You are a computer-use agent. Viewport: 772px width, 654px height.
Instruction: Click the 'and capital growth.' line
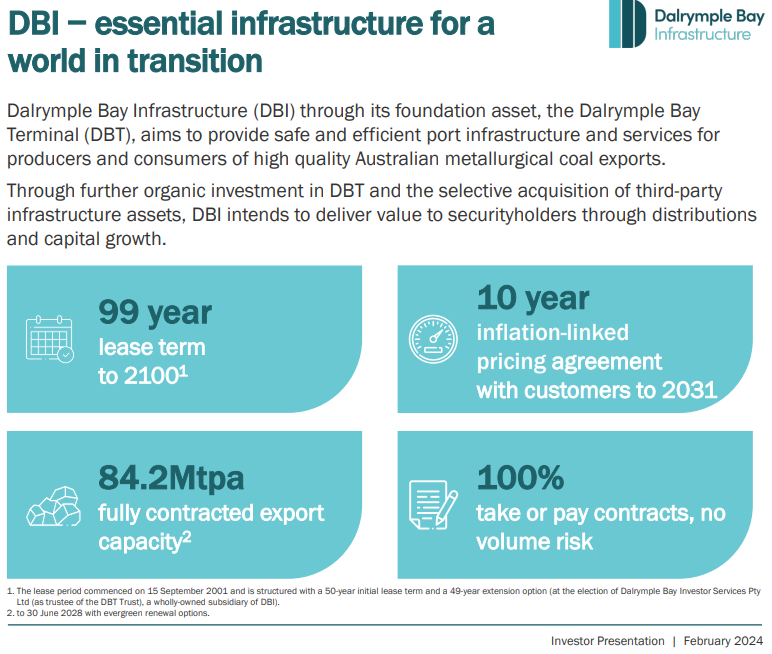[87, 239]
